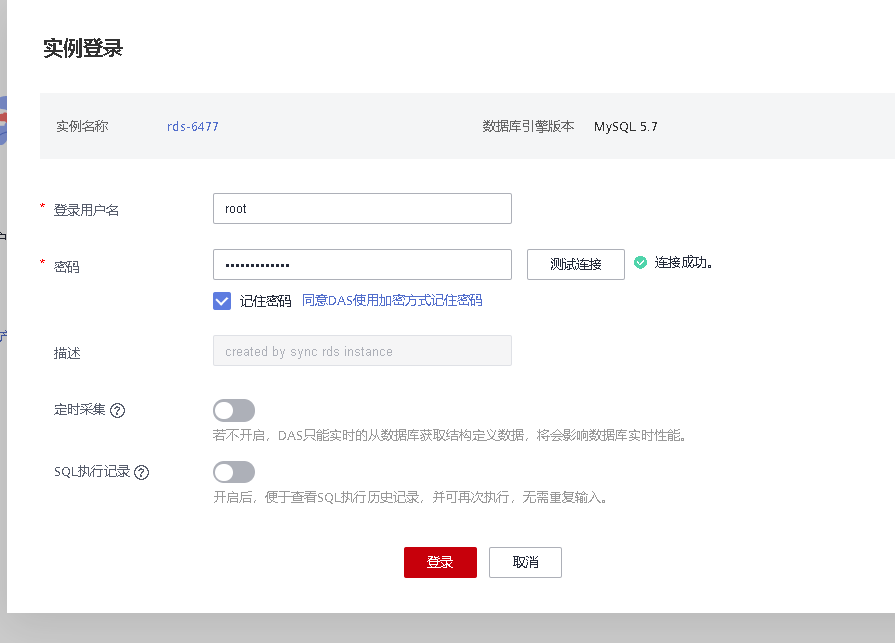The width and height of the screenshot is (895, 643).
Task: Click the 实例登录 dialog title
Action: pyautogui.click(x=83, y=48)
